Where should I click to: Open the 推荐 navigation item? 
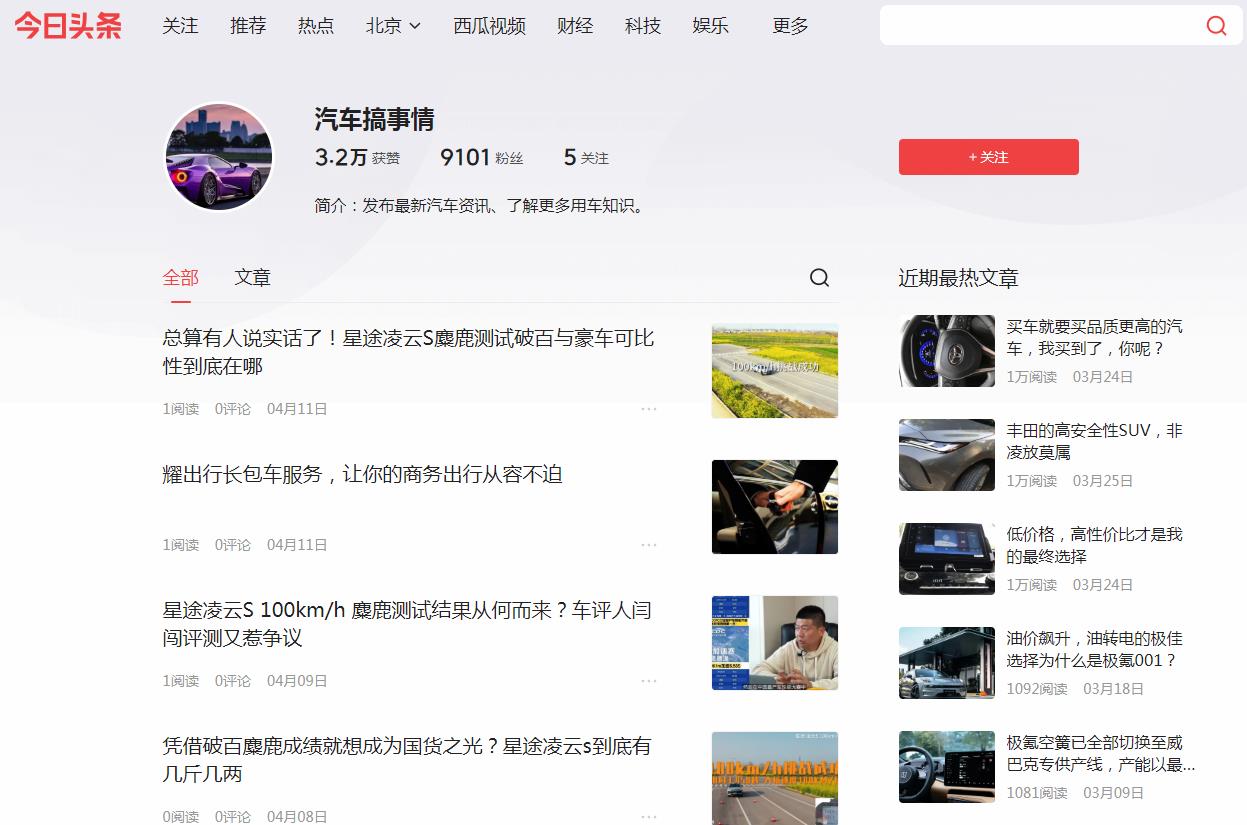click(248, 26)
